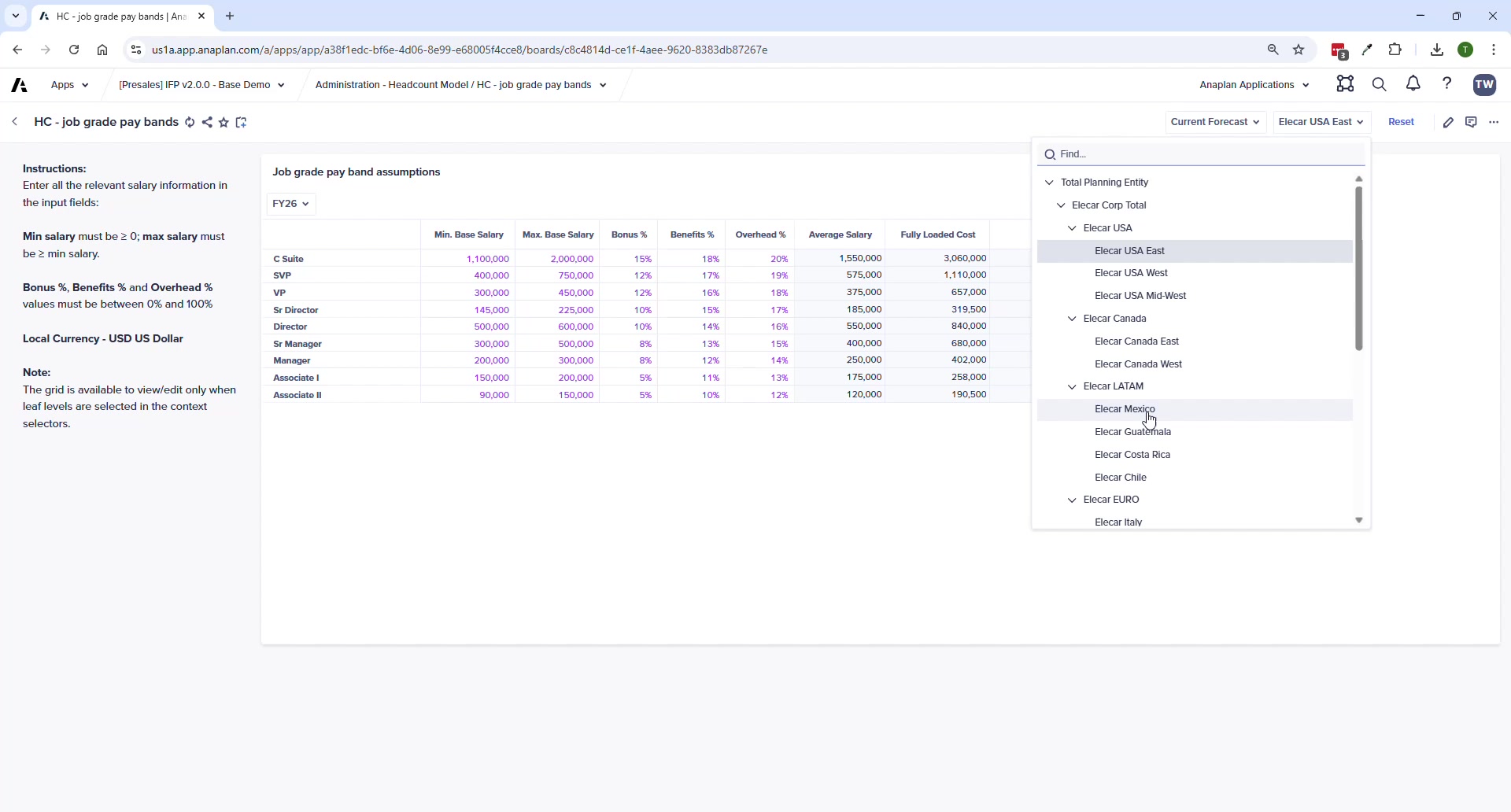Open the Apps menu
The height and width of the screenshot is (812, 1511).
point(69,85)
